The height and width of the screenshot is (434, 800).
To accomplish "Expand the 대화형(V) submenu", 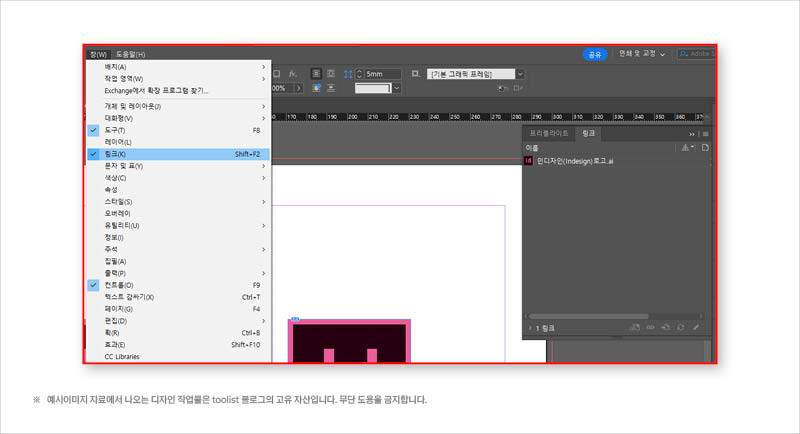I will click(x=178, y=118).
